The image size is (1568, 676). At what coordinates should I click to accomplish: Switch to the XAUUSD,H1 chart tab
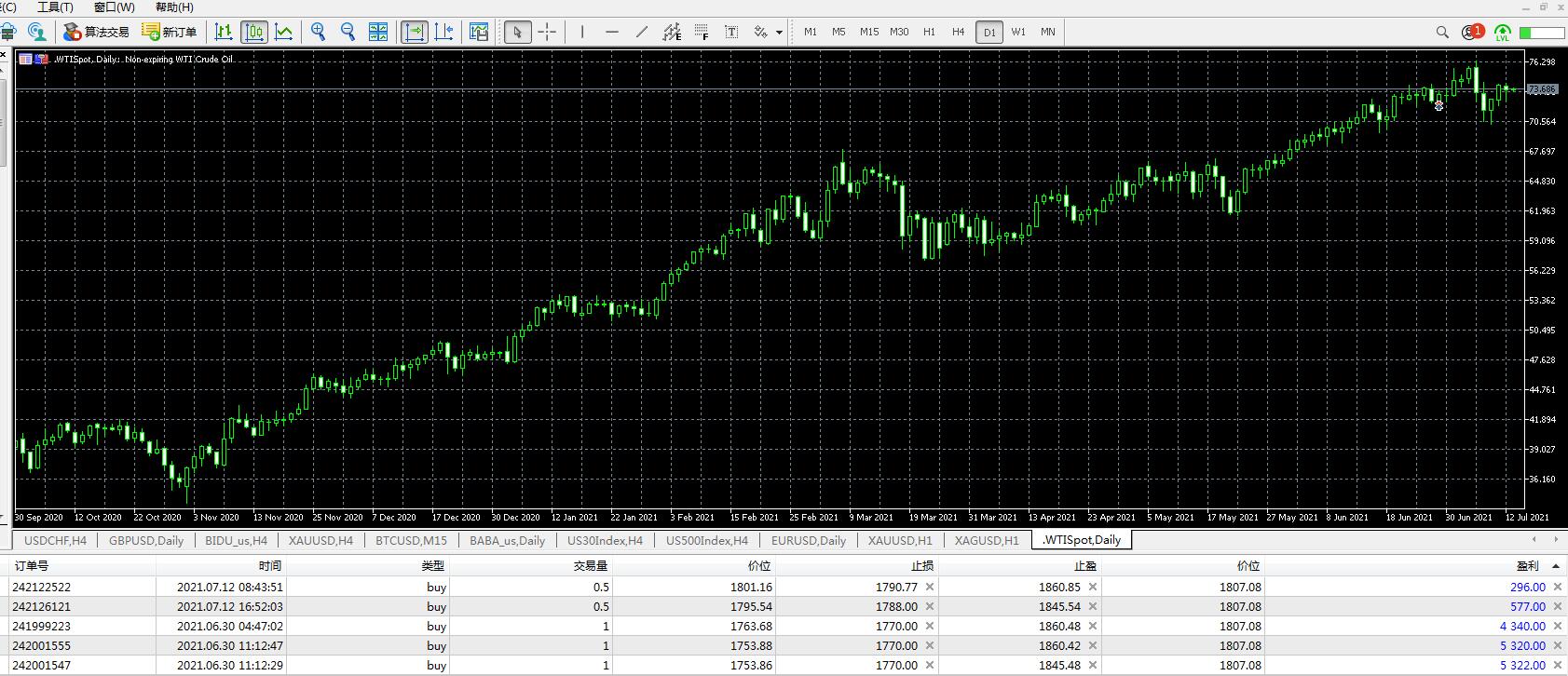click(899, 540)
